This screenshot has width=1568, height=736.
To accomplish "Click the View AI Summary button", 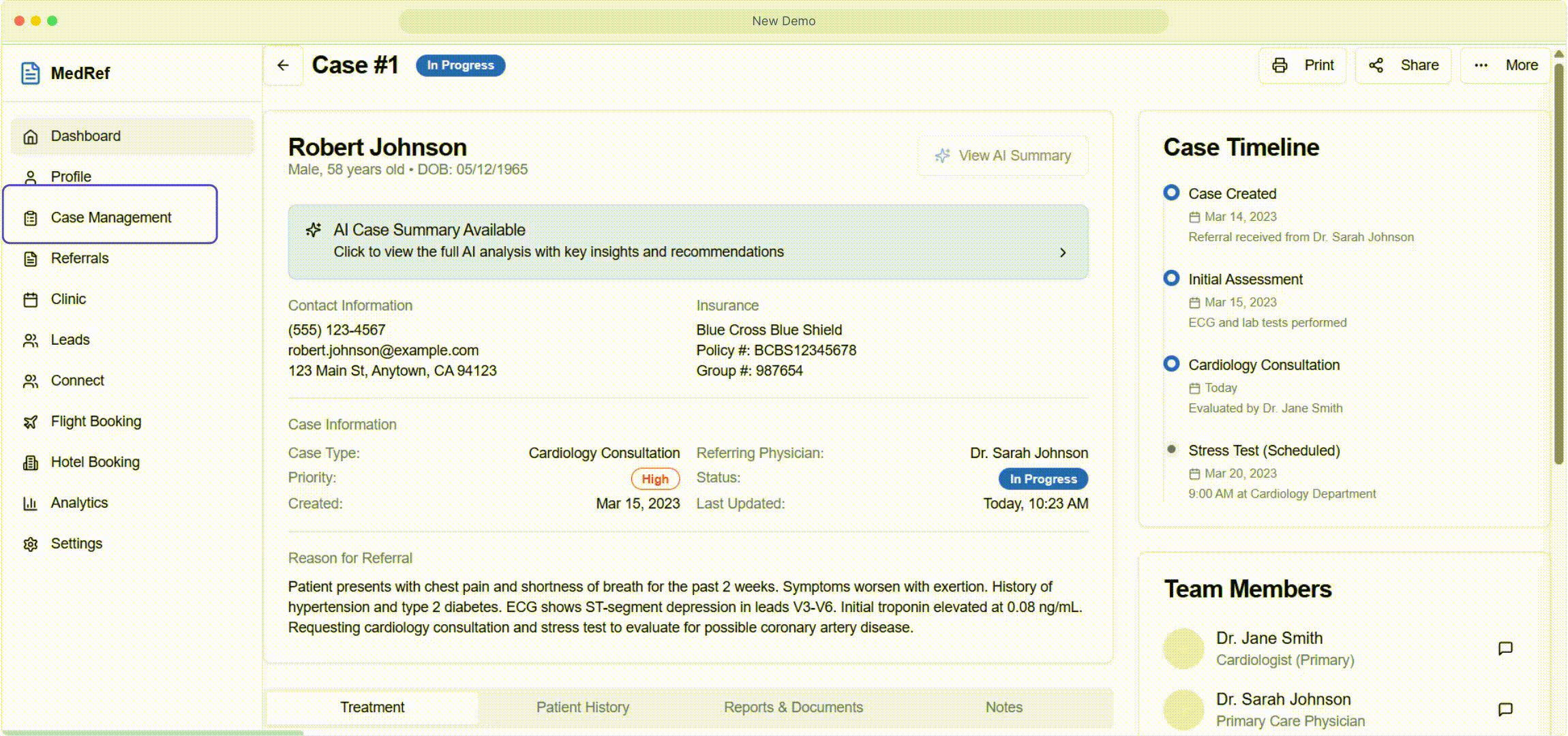I will point(1002,155).
